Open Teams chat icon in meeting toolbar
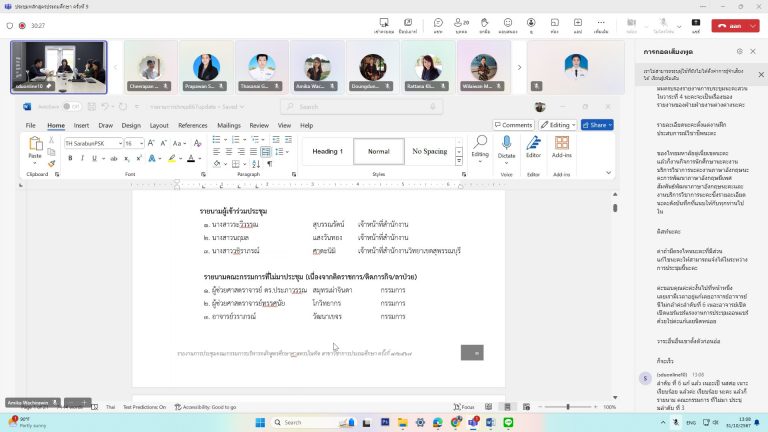 point(438,24)
